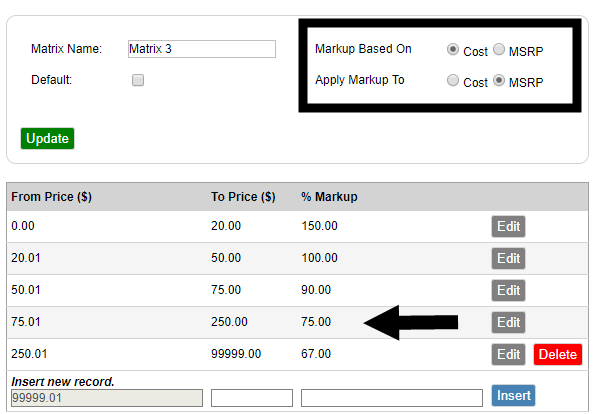Select MSRP for Markup Based On
604x414 pixels.
499,49
